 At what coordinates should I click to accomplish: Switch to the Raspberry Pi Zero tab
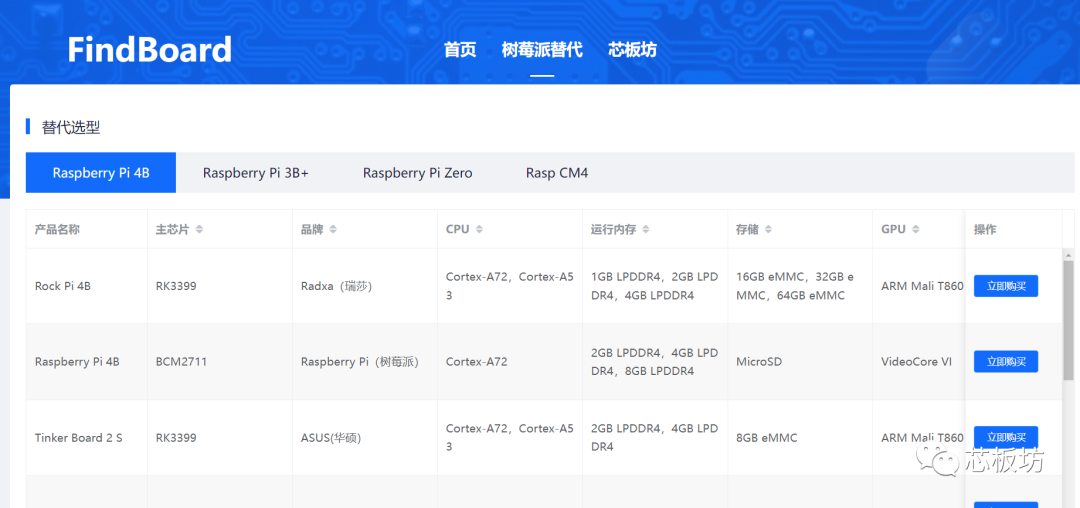(x=417, y=173)
